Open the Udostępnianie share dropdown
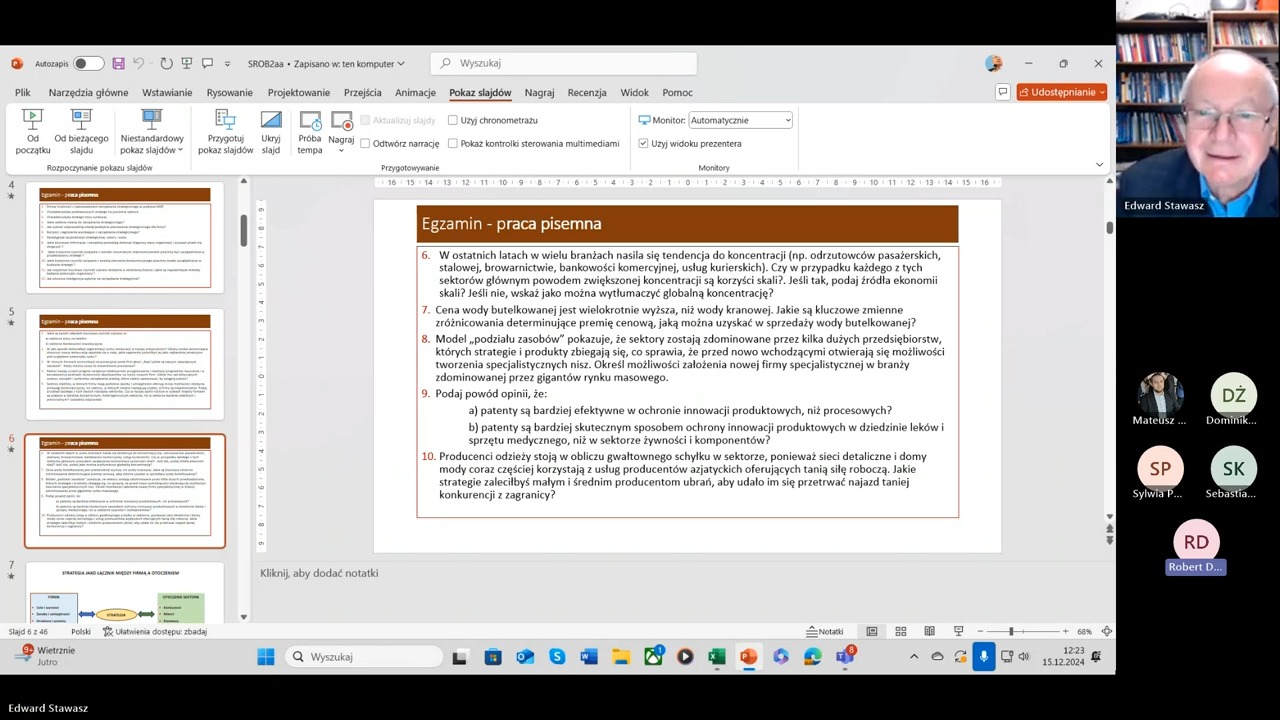 1062,92
